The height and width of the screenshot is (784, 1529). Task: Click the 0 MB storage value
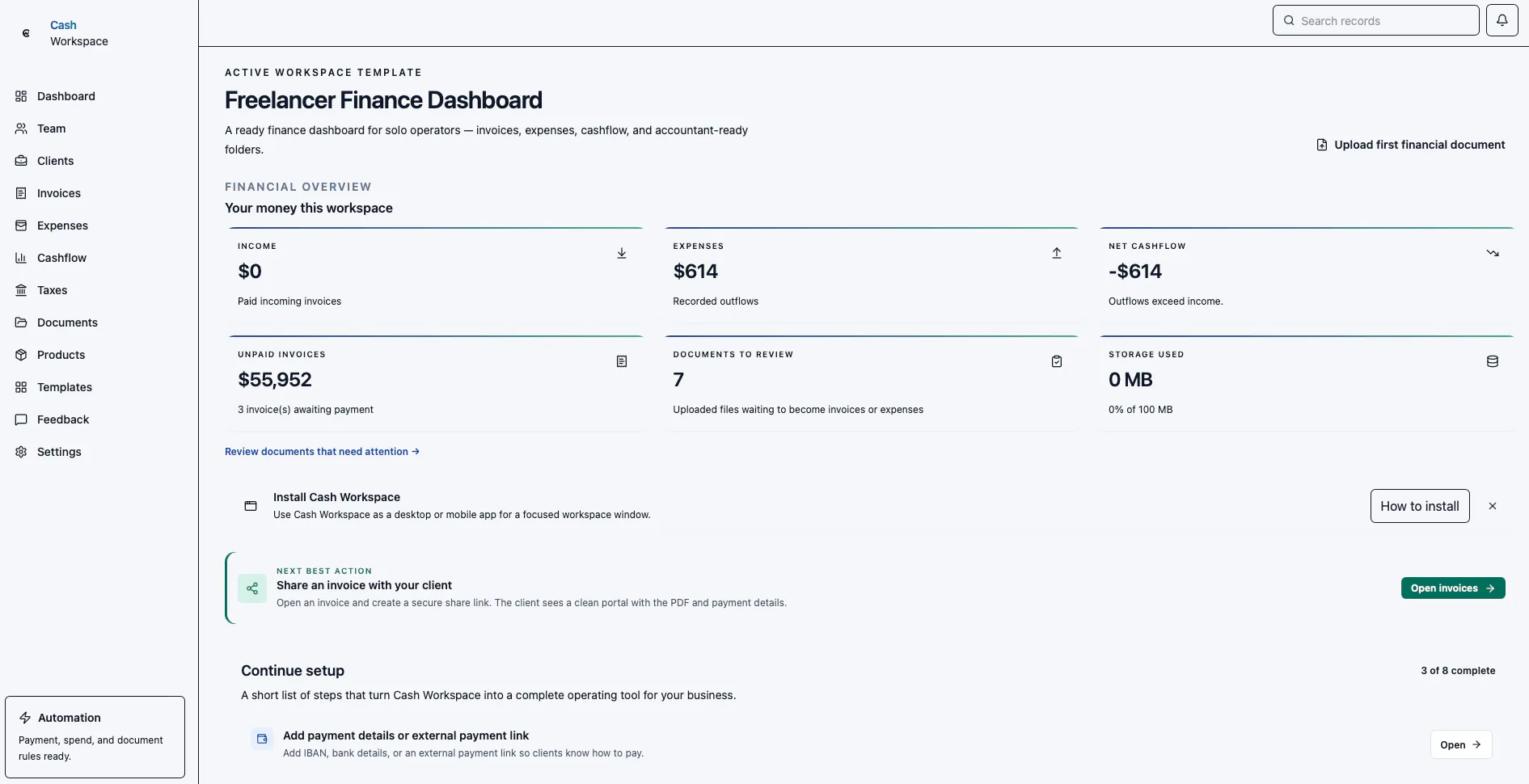[x=1130, y=380]
